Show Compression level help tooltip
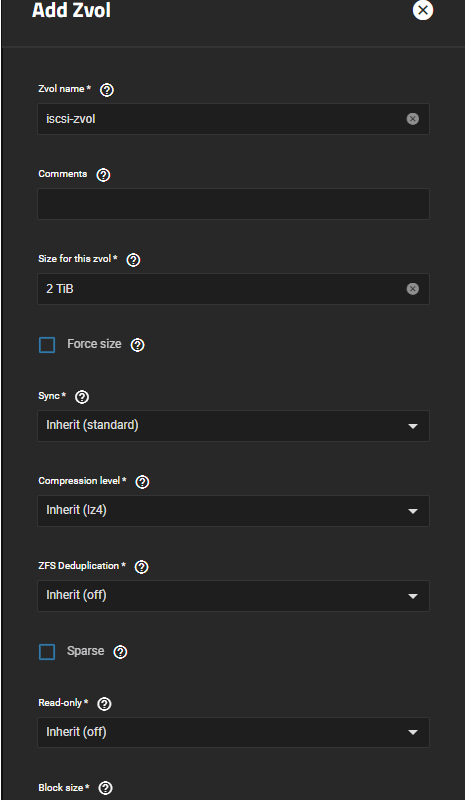 (142, 482)
